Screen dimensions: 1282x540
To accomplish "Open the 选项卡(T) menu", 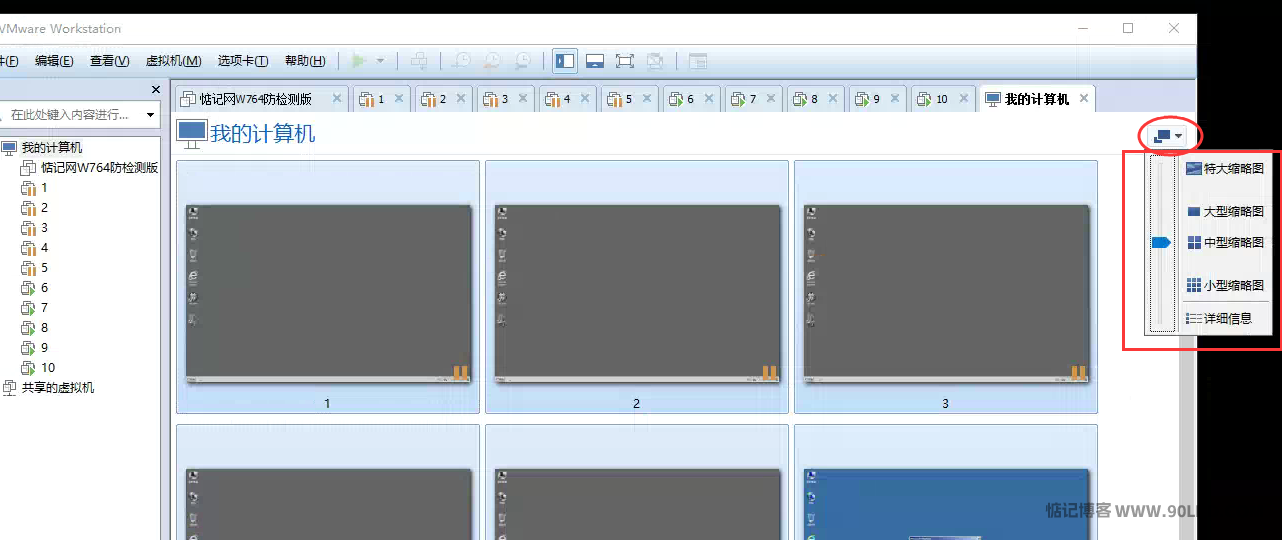I will click(x=243, y=61).
